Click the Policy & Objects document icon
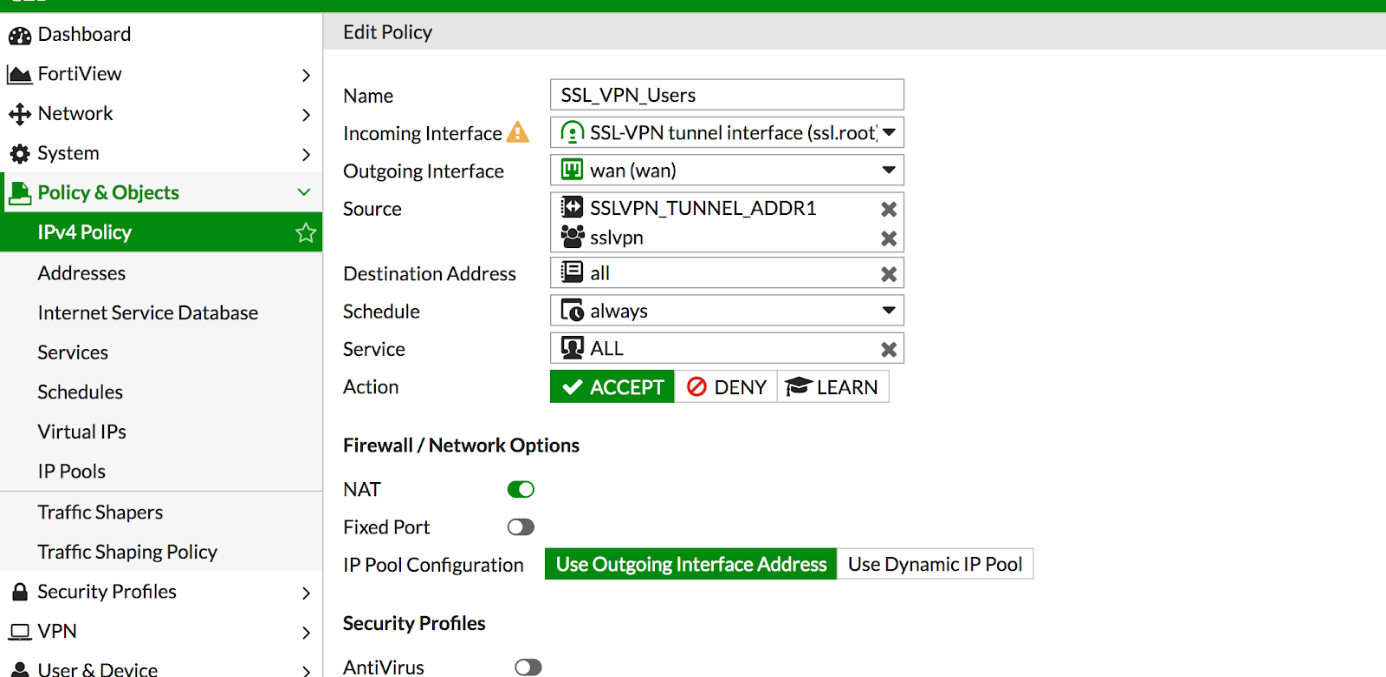The width and height of the screenshot is (1386, 677). [20, 193]
